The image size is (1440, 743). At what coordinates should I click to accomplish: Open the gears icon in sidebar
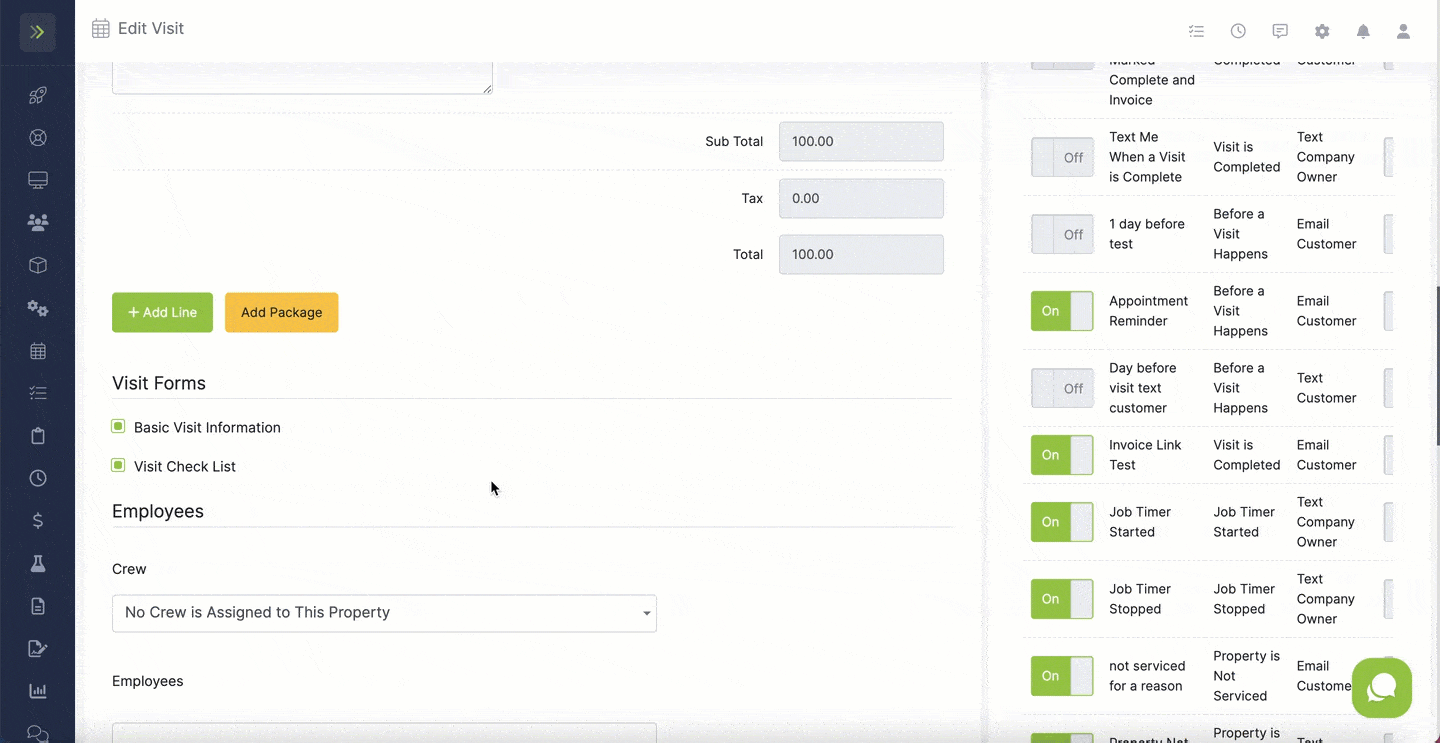[x=37, y=308]
